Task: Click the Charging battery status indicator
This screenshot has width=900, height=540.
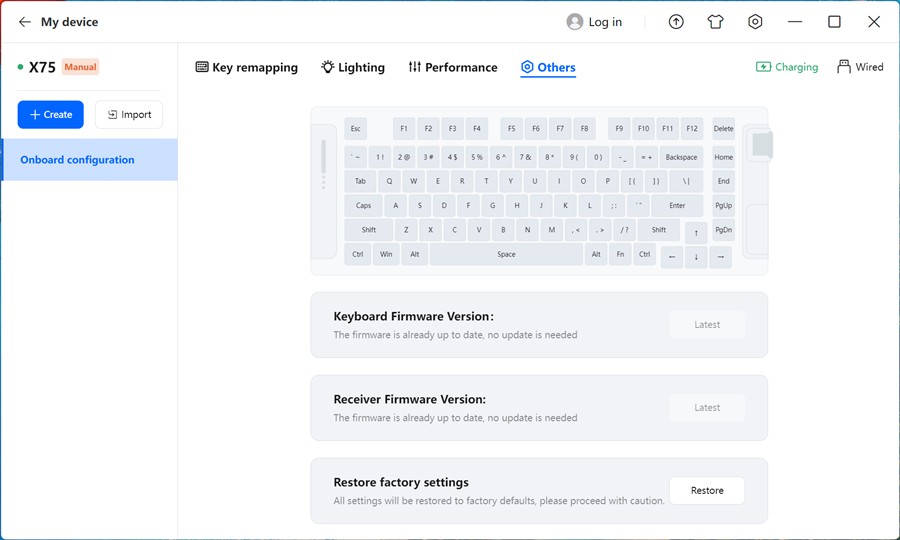Action: [787, 67]
